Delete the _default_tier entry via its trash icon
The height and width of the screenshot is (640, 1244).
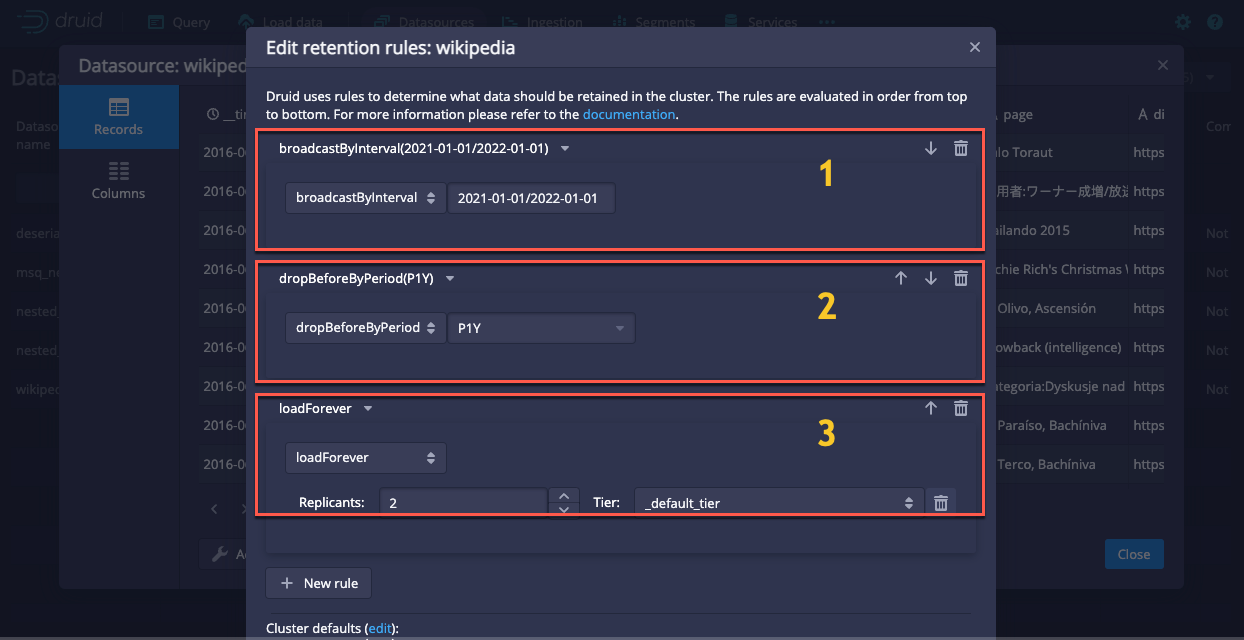[940, 501]
